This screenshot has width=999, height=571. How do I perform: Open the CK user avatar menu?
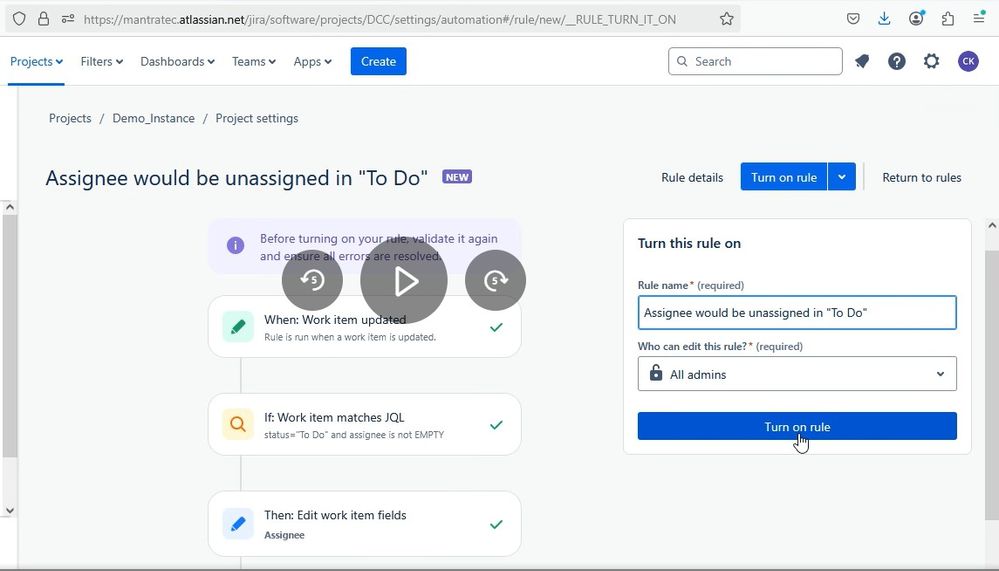click(968, 61)
